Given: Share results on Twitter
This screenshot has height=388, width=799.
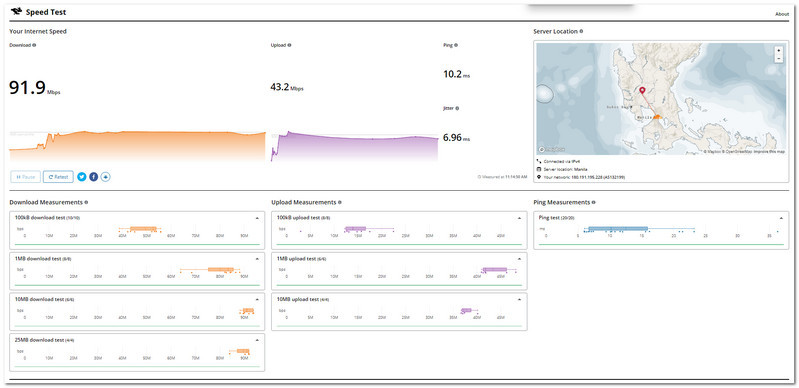Looking at the screenshot, I should (82, 177).
